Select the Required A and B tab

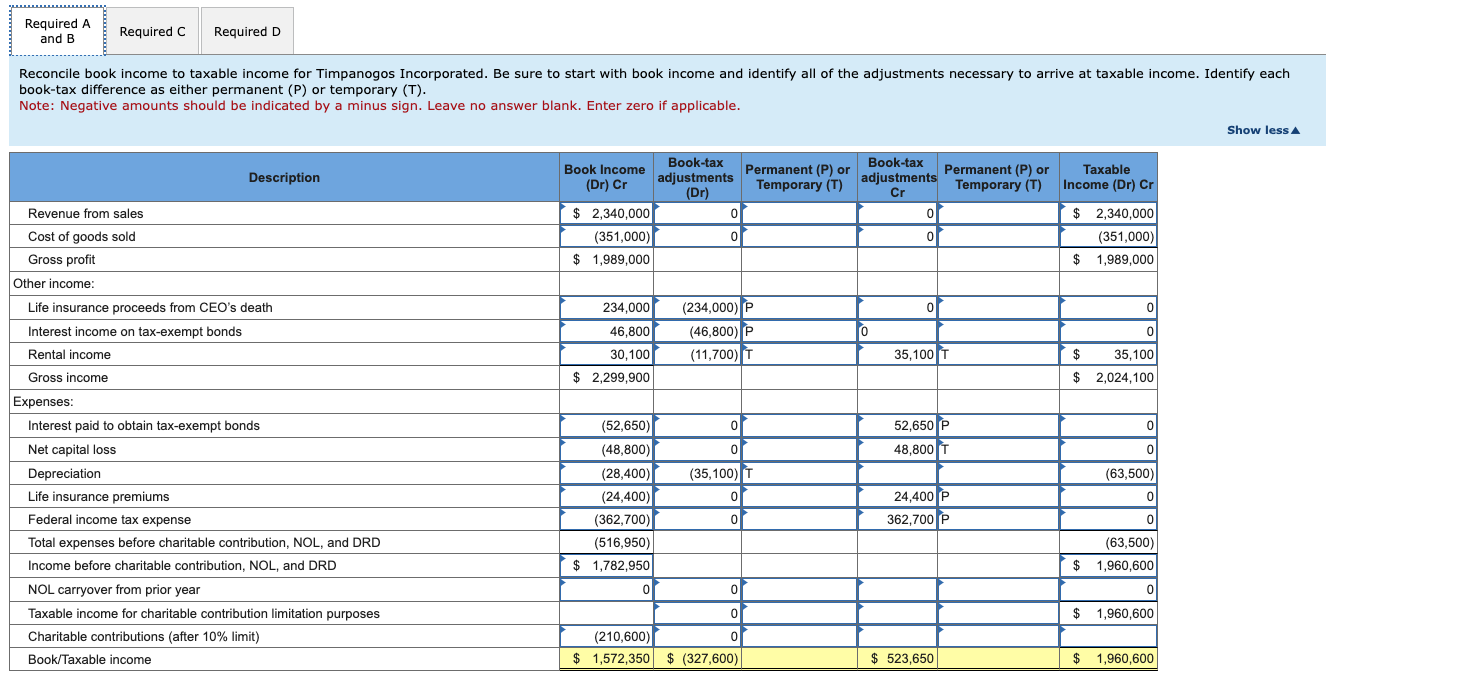coord(57,30)
